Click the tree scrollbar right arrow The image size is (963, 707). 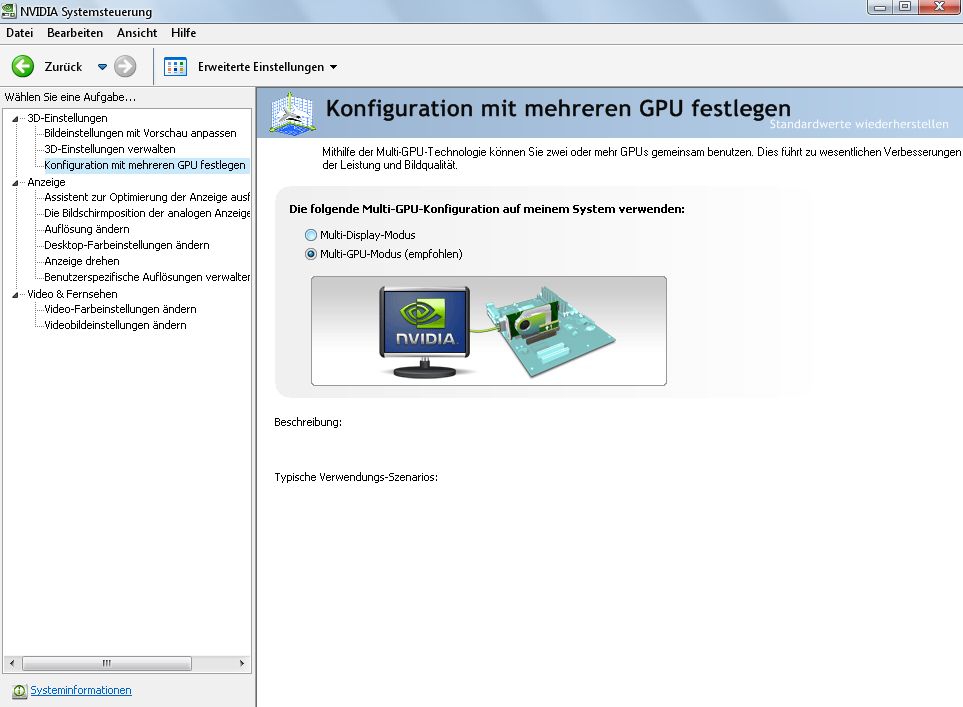coord(242,663)
